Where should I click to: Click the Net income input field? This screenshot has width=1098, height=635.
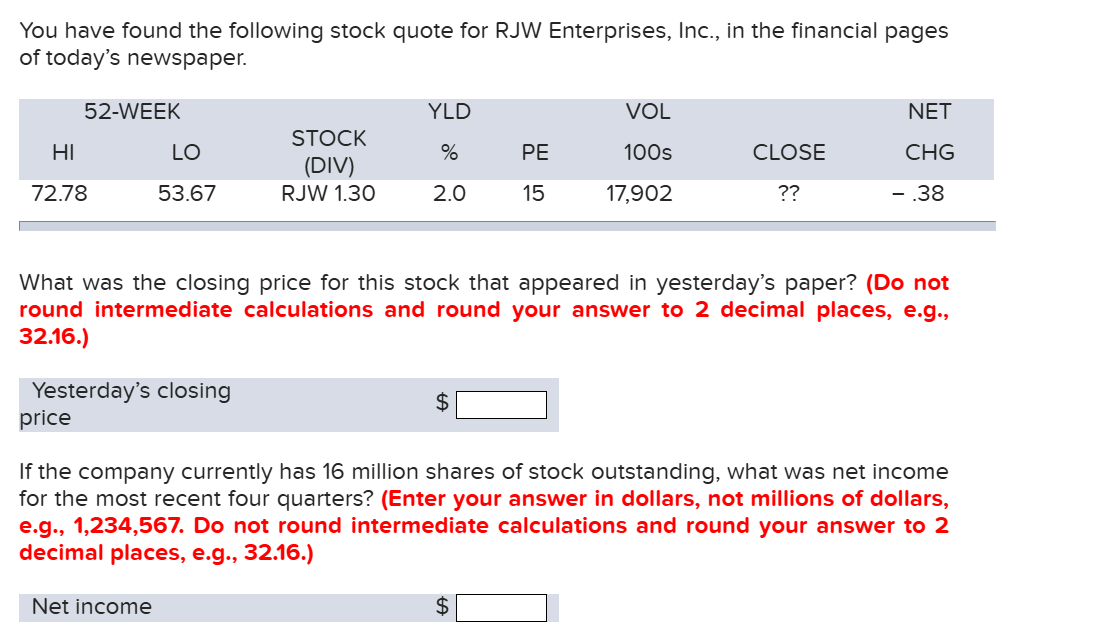click(500, 606)
